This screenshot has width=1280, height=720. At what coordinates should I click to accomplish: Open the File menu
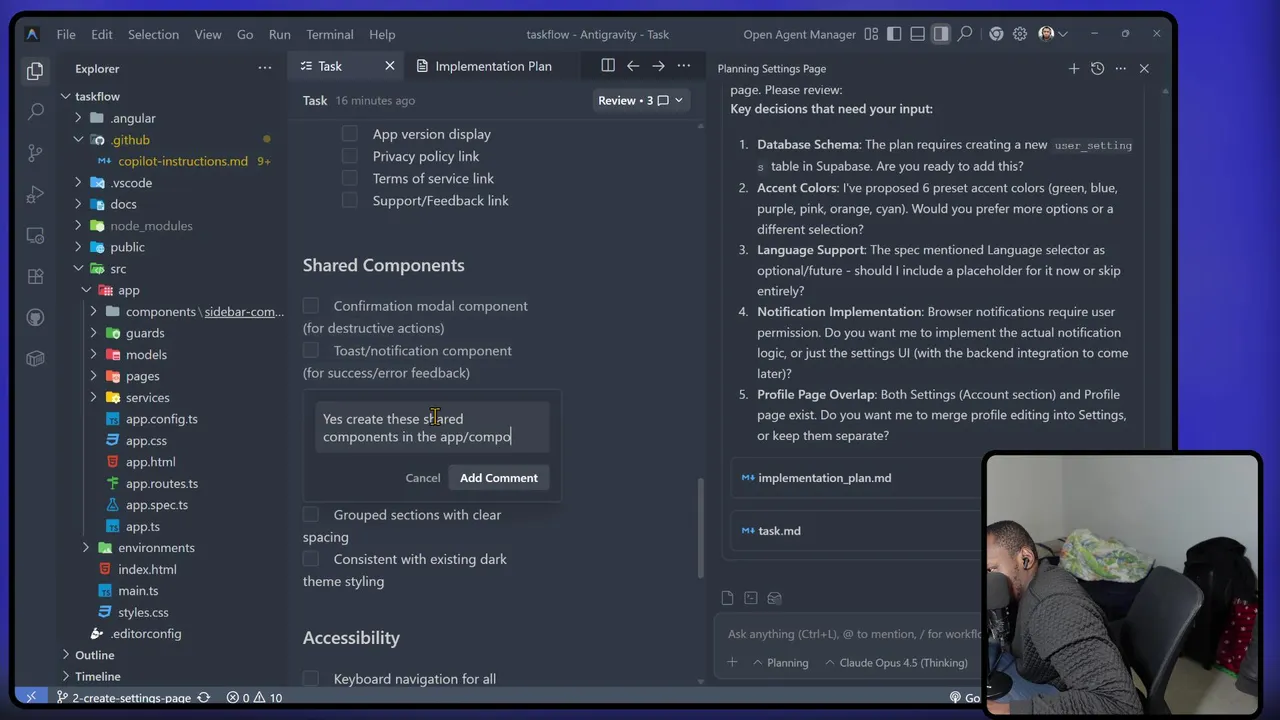click(x=66, y=34)
